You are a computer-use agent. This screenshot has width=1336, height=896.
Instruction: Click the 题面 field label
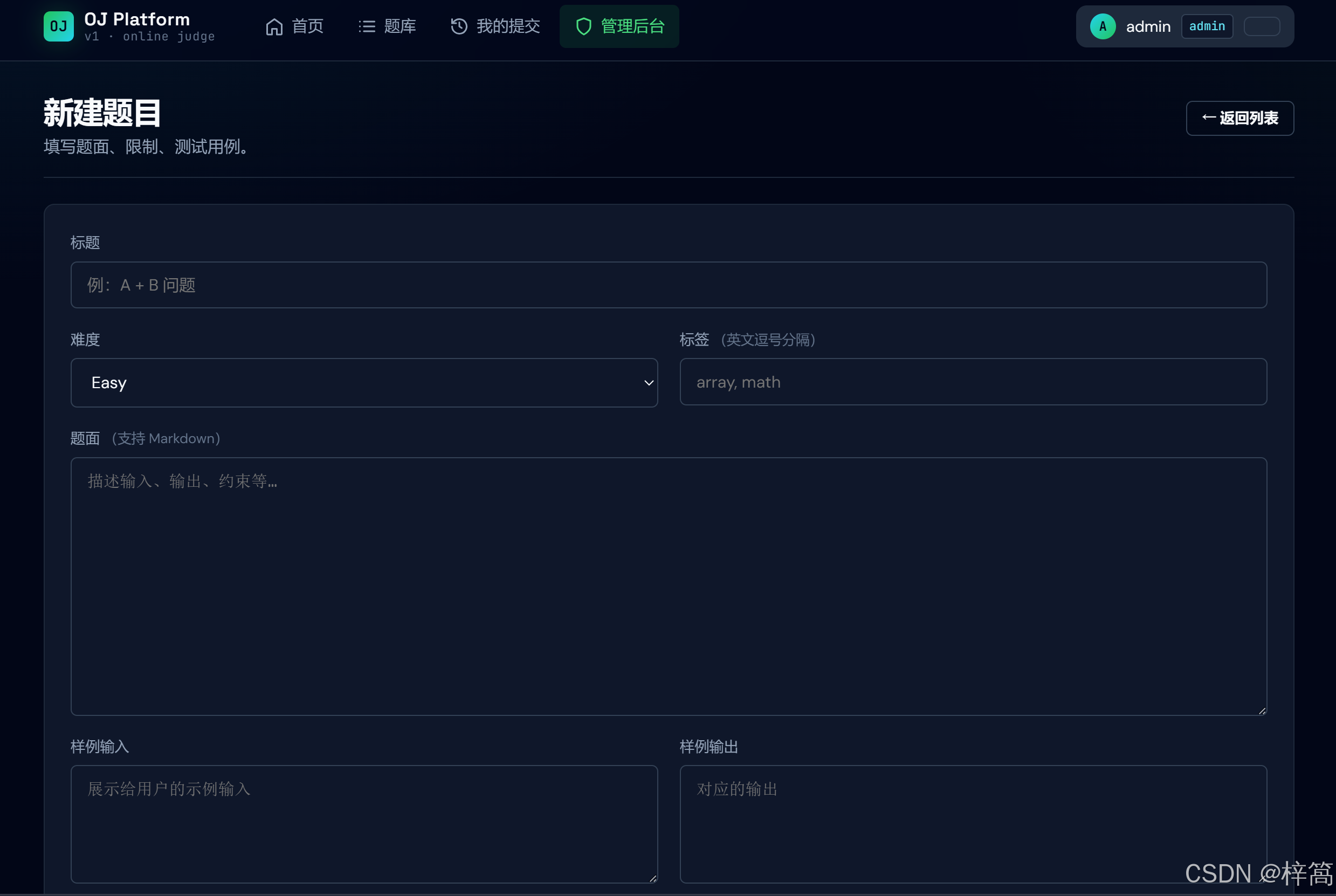coord(85,438)
